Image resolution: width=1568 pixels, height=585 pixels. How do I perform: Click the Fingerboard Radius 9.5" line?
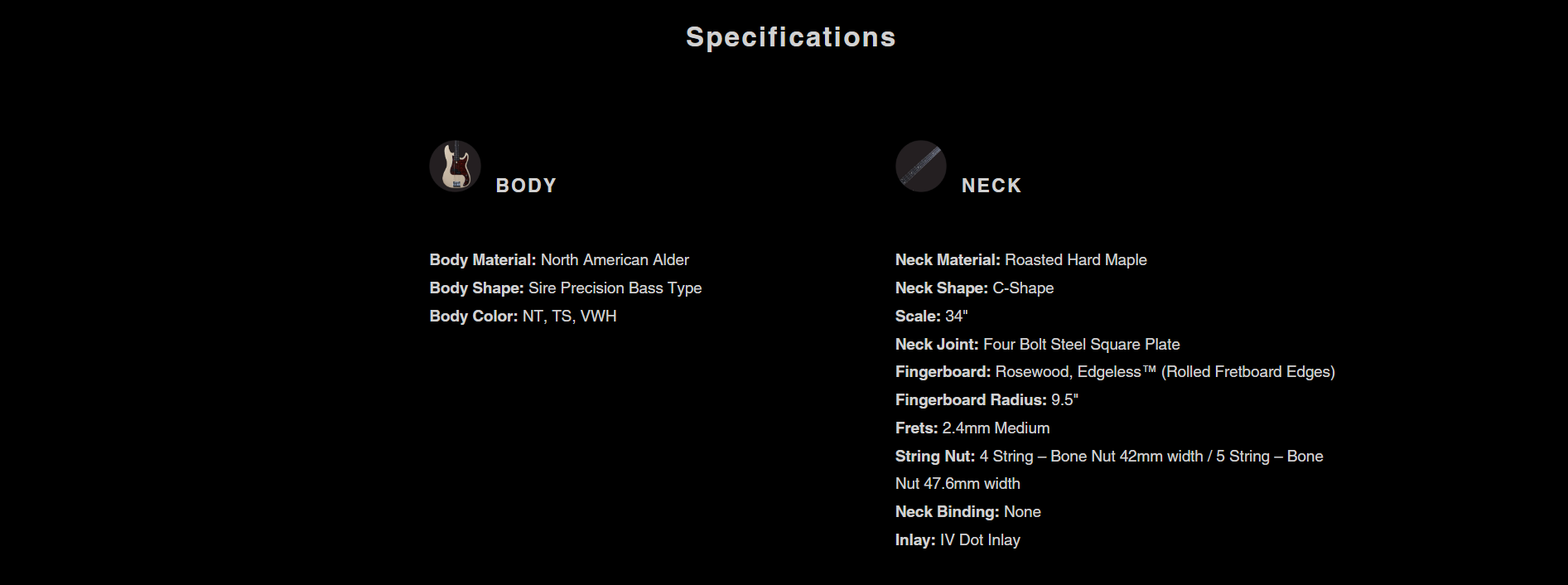point(986,400)
